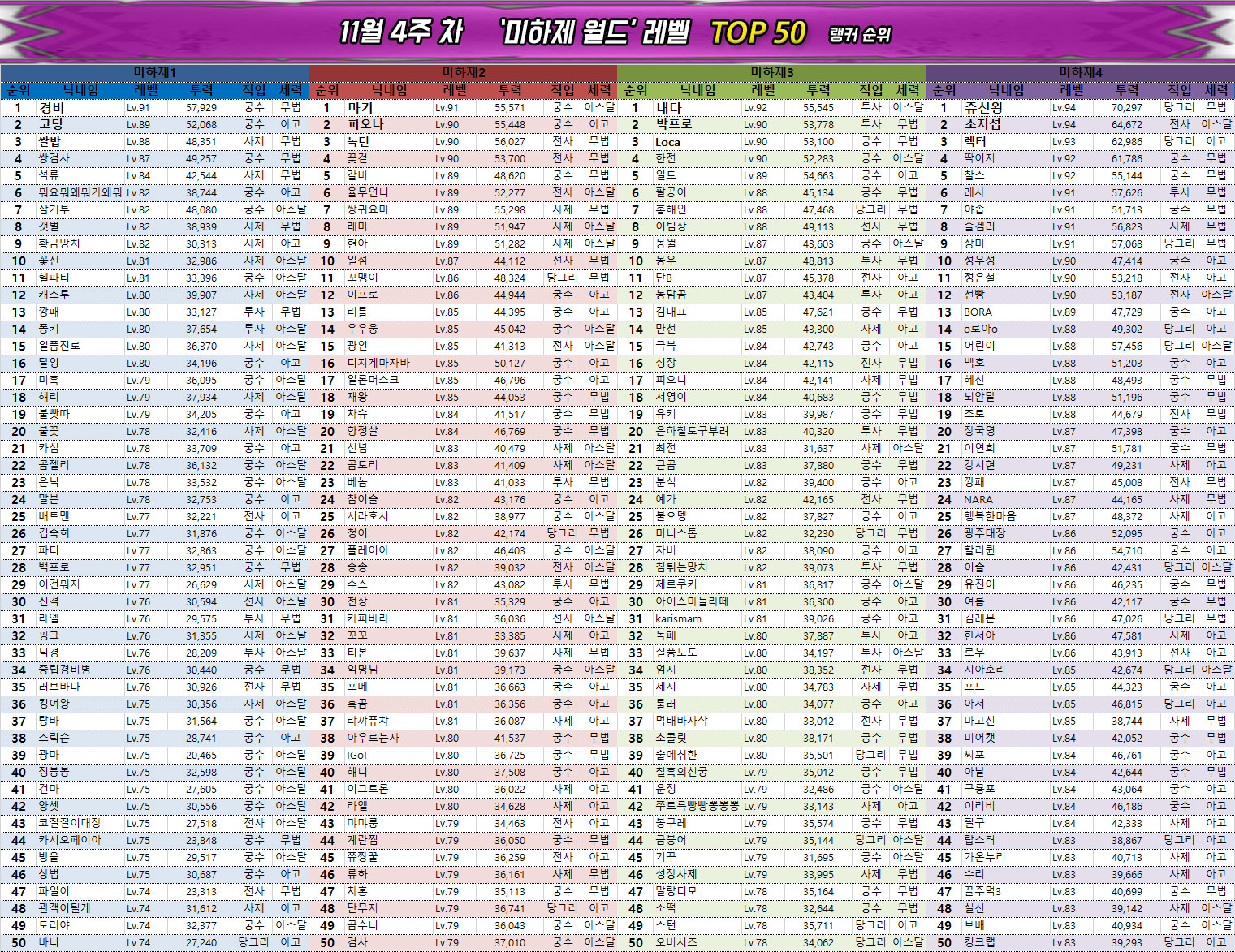The width and height of the screenshot is (1235, 952).
Task: Select the player named Loca
Action: (x=667, y=142)
